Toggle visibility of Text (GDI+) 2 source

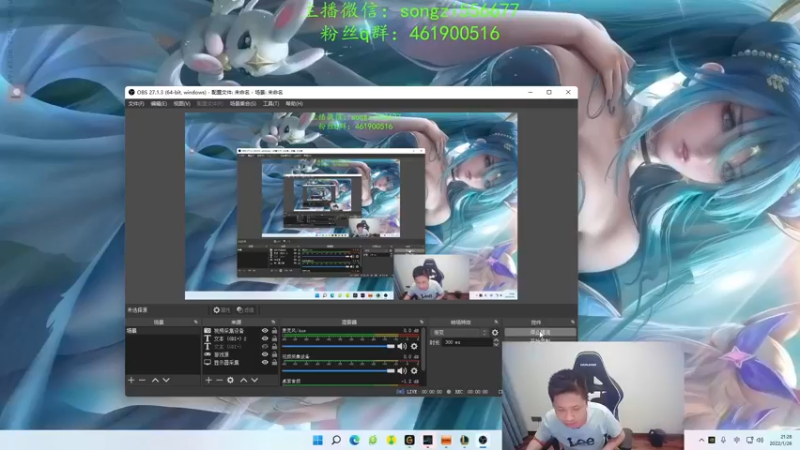(265, 339)
